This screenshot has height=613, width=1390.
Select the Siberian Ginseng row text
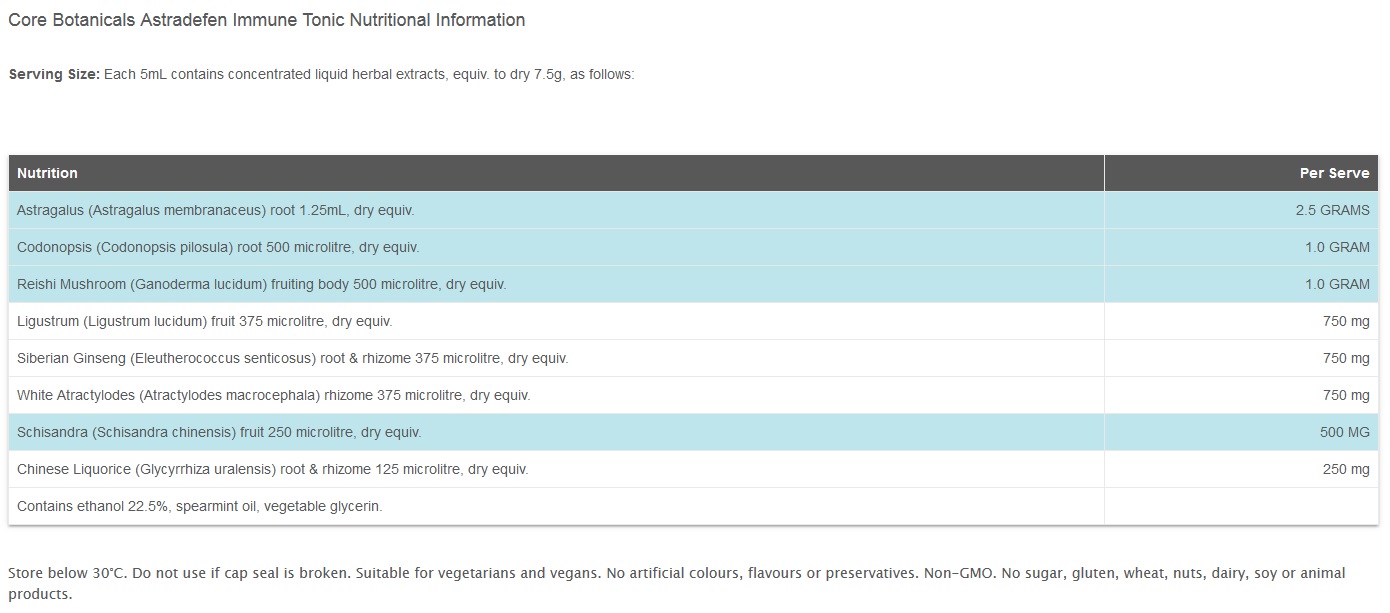[293, 358]
